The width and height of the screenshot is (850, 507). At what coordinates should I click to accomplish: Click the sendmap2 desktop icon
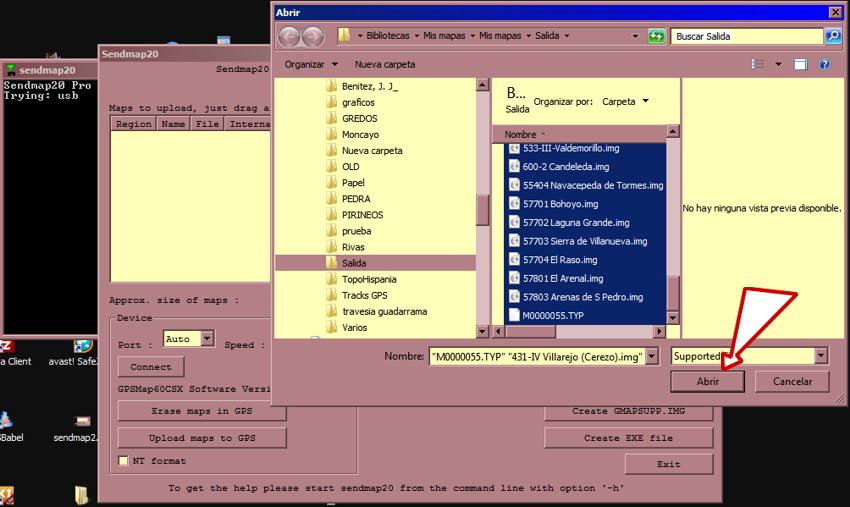[82, 421]
